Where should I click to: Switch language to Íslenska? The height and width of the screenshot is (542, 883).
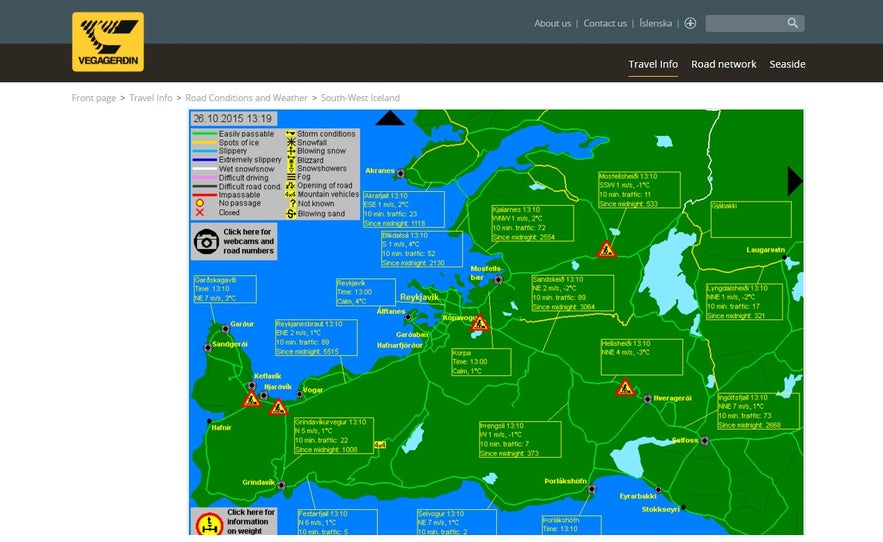pyautogui.click(x=655, y=23)
